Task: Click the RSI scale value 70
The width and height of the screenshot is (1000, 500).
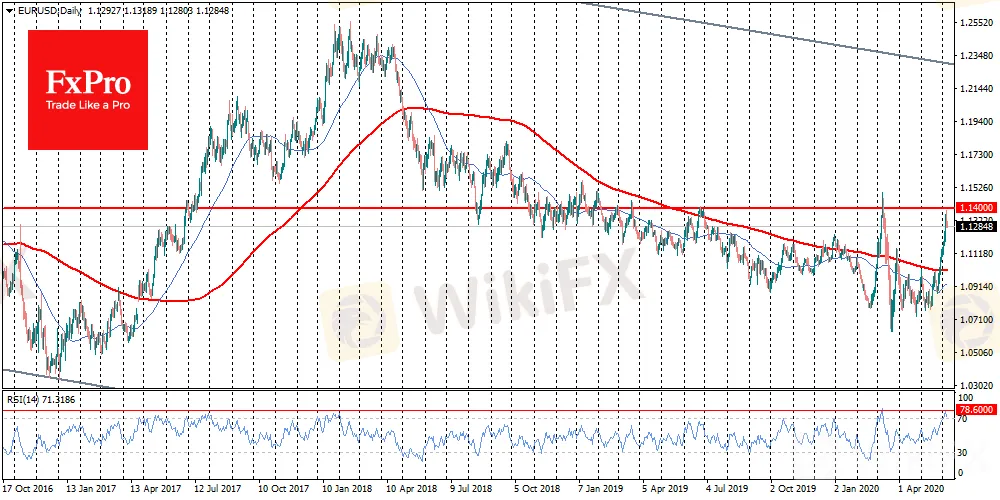Action: pos(964,419)
